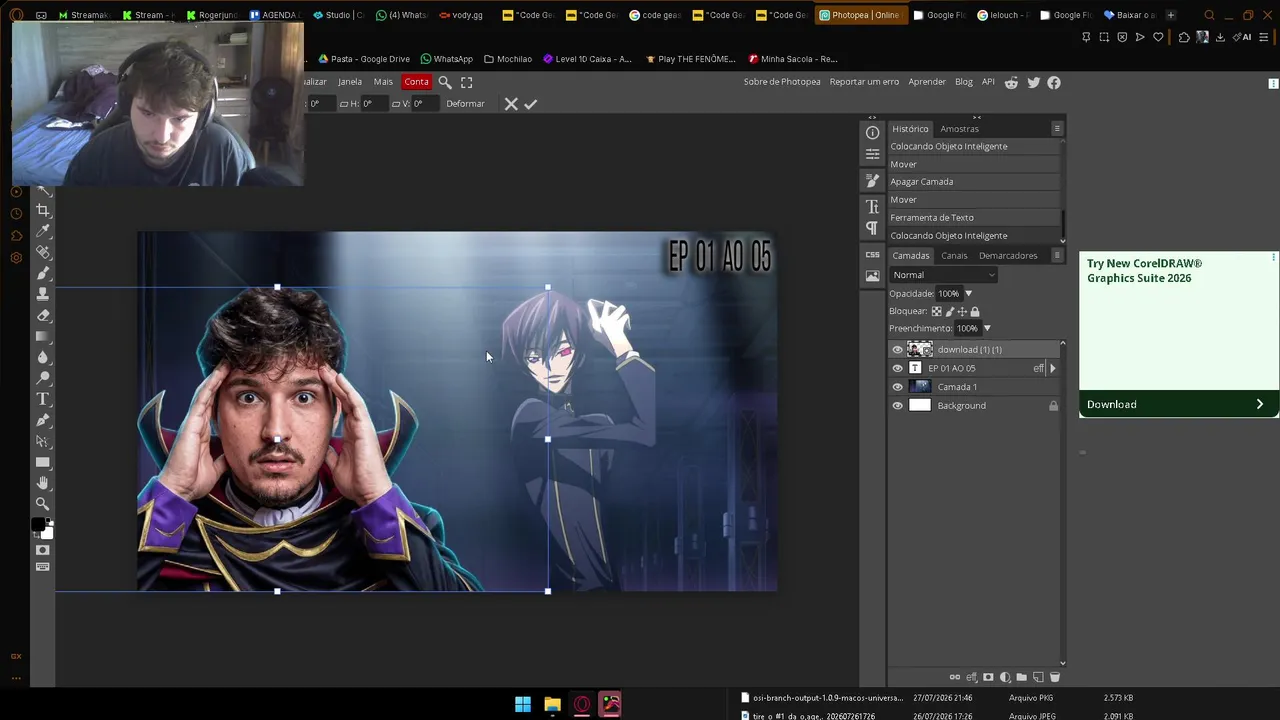Open the Histórico panel options menu
This screenshot has height=720, width=1280.
1057,129
